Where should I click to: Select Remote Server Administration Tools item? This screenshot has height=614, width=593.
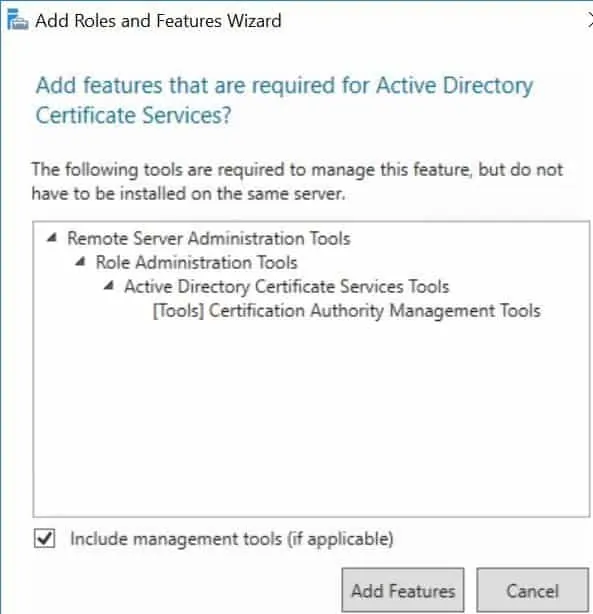[x=209, y=238]
